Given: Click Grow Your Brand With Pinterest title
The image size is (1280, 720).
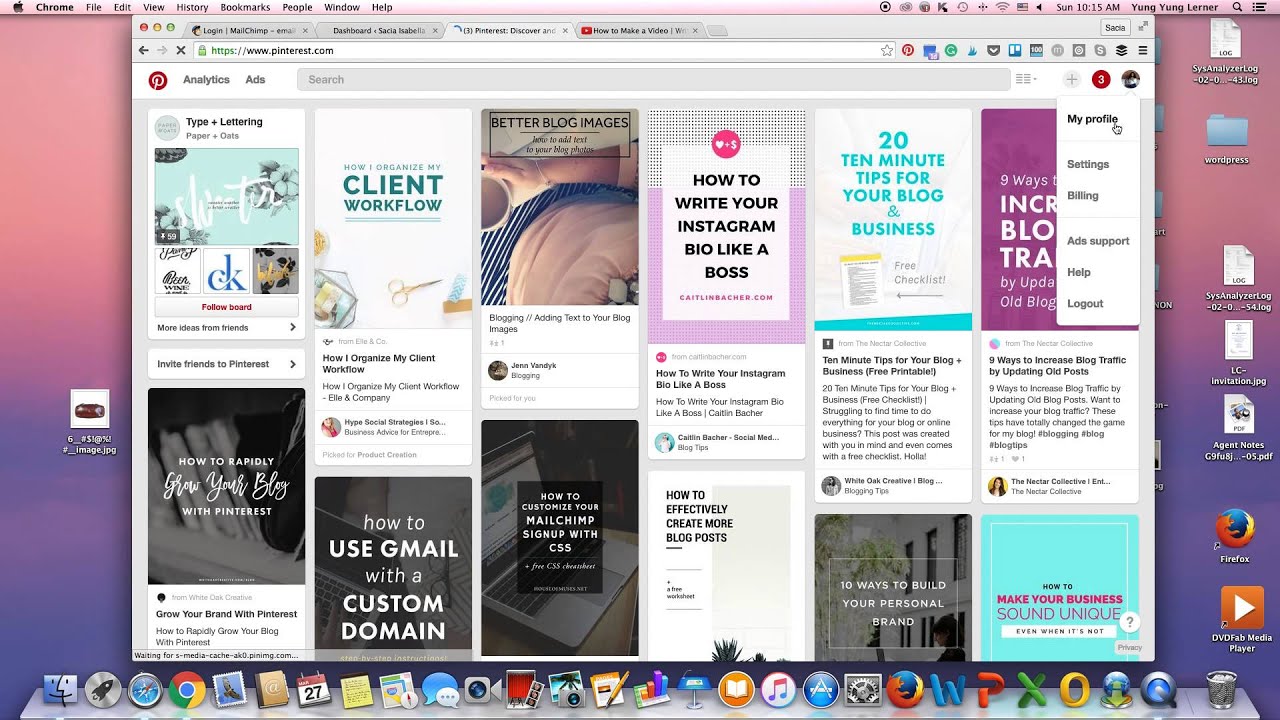Looking at the screenshot, I should 226,614.
